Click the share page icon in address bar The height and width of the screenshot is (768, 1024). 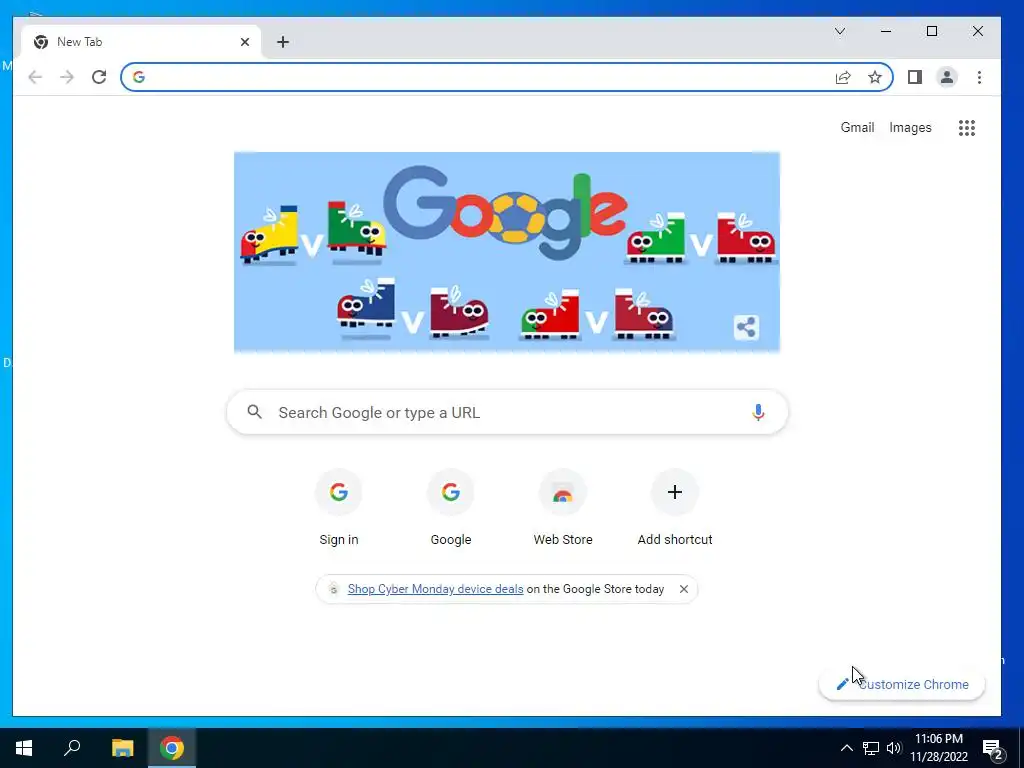(843, 77)
